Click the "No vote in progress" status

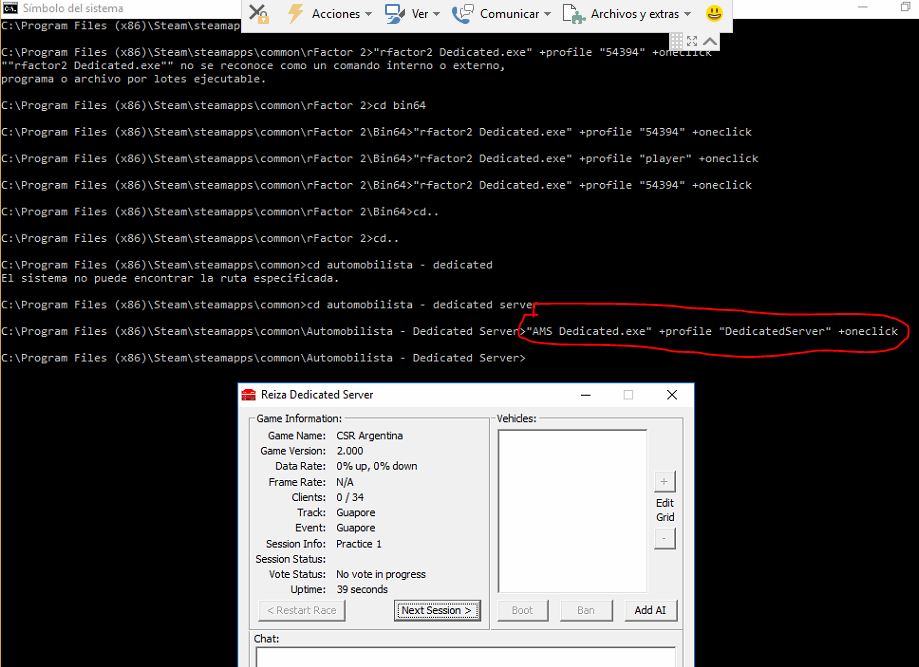coord(381,574)
